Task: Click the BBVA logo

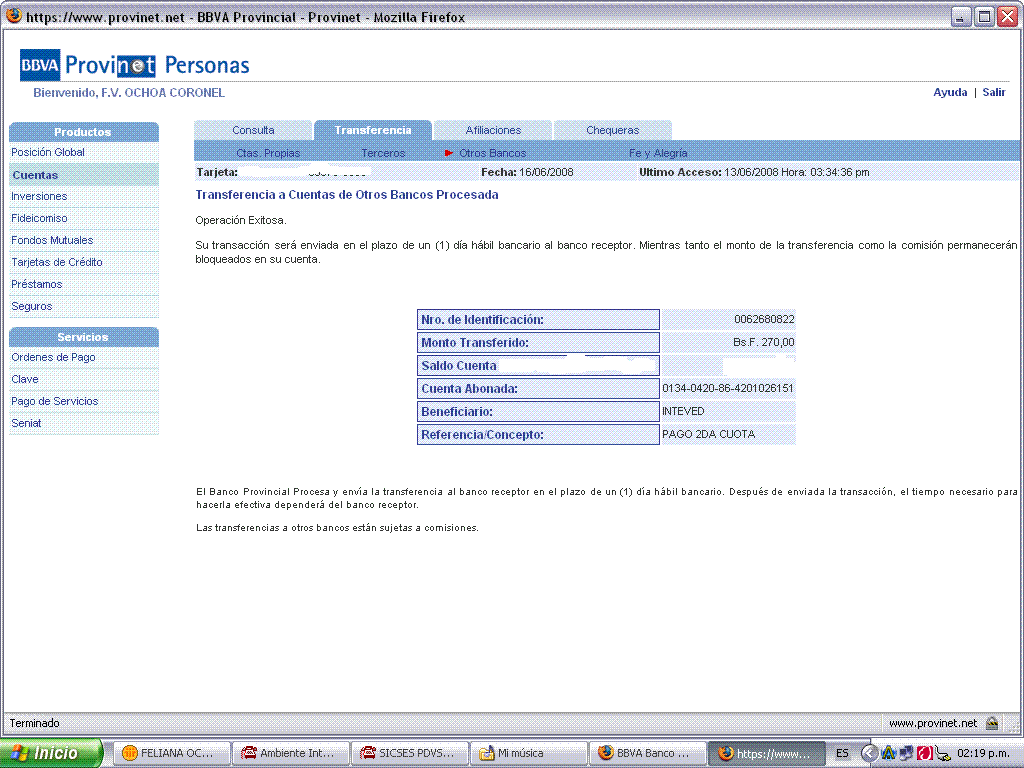Action: point(40,65)
